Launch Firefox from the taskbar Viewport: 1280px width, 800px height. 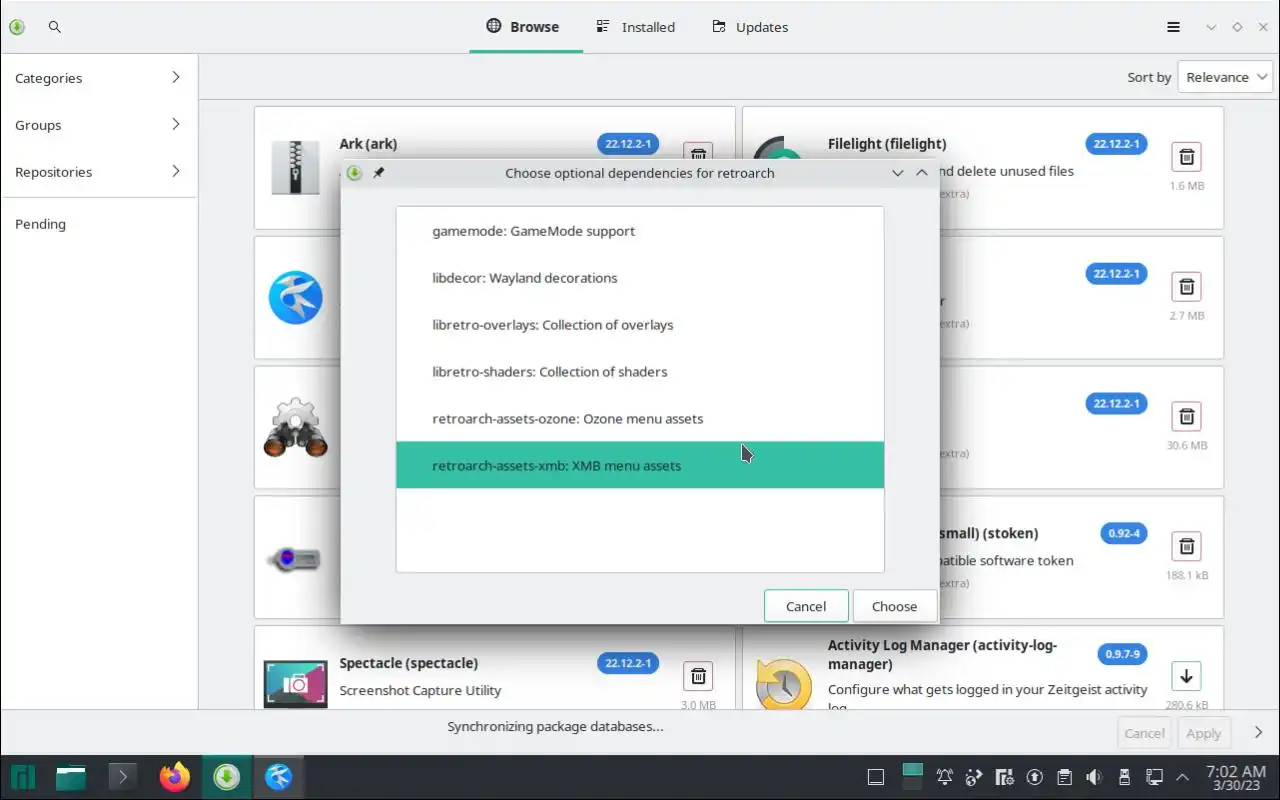coord(175,777)
